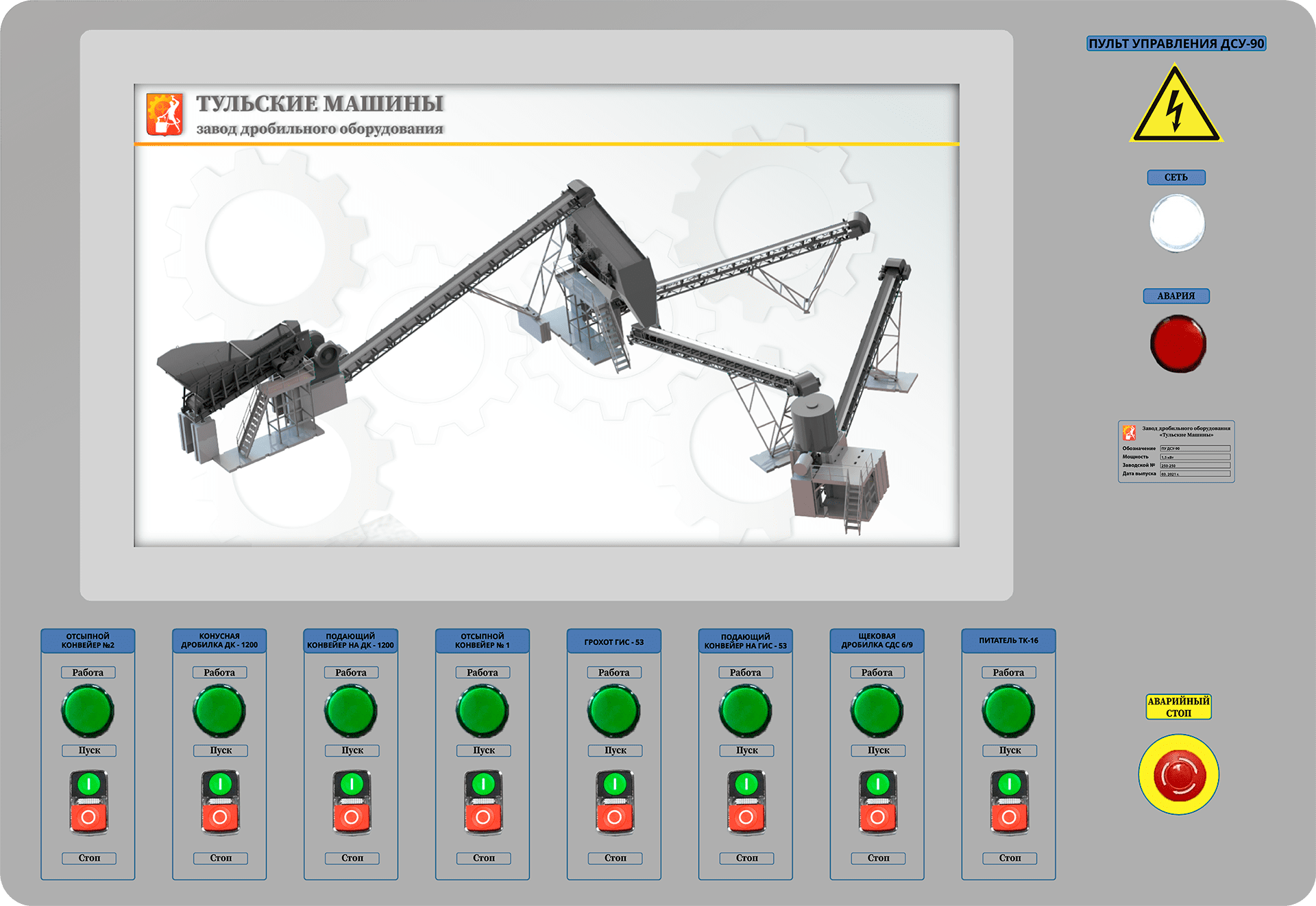Screen dimensions: 1316x906
Task: Click the ПУЛЬТ УПРАВЛЕНИЯ ДСУ-90 title label
Action: tap(1176, 44)
